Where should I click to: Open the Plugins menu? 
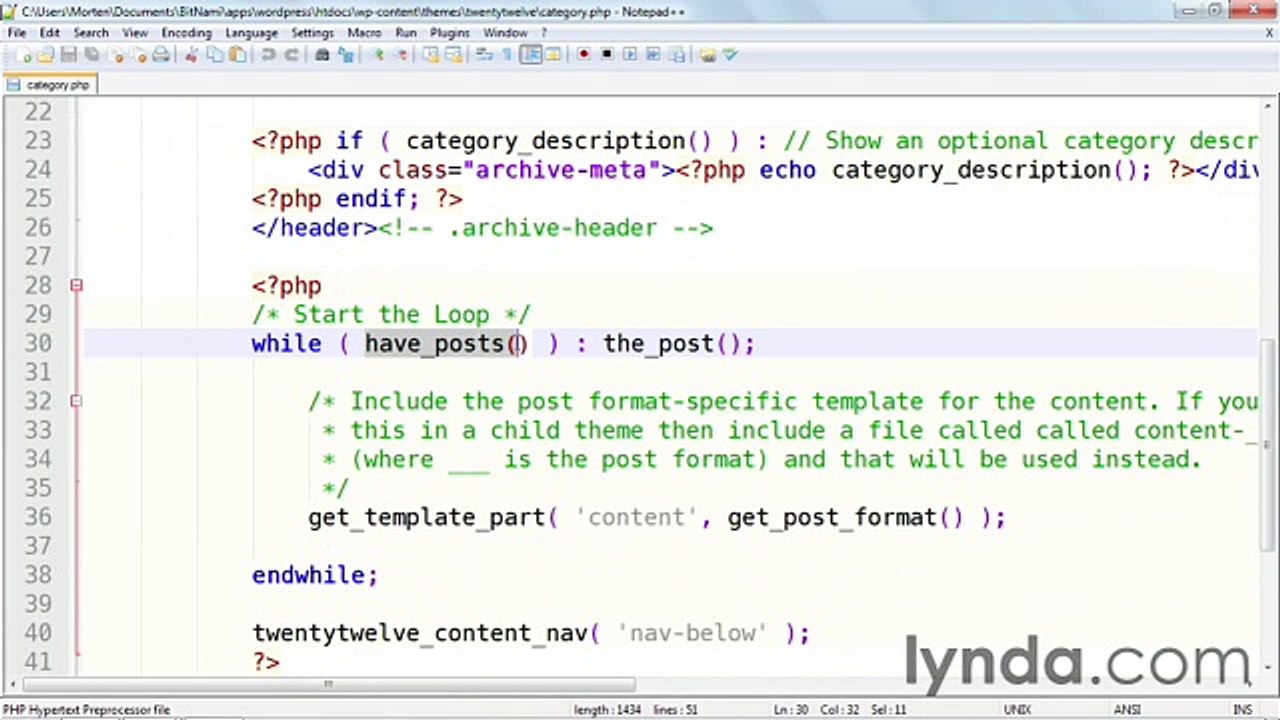[x=449, y=33]
